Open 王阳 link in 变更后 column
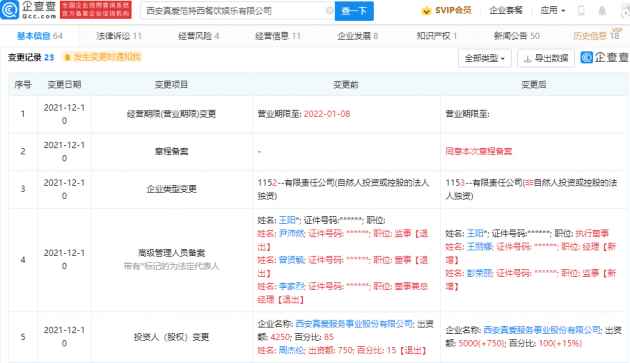 click(x=475, y=234)
